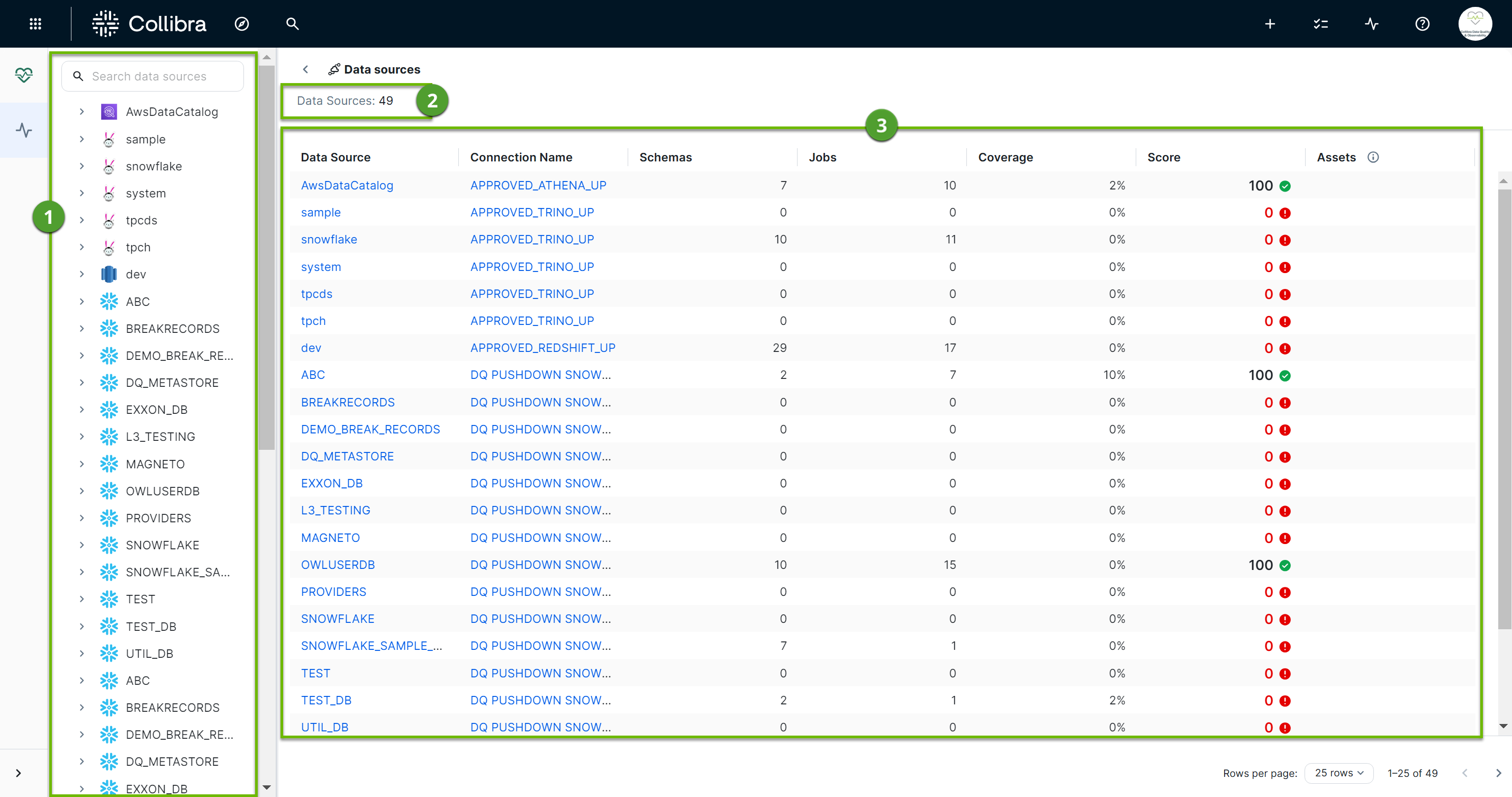Click into Search data sources field
This screenshot has width=1512, height=797.
[x=152, y=76]
